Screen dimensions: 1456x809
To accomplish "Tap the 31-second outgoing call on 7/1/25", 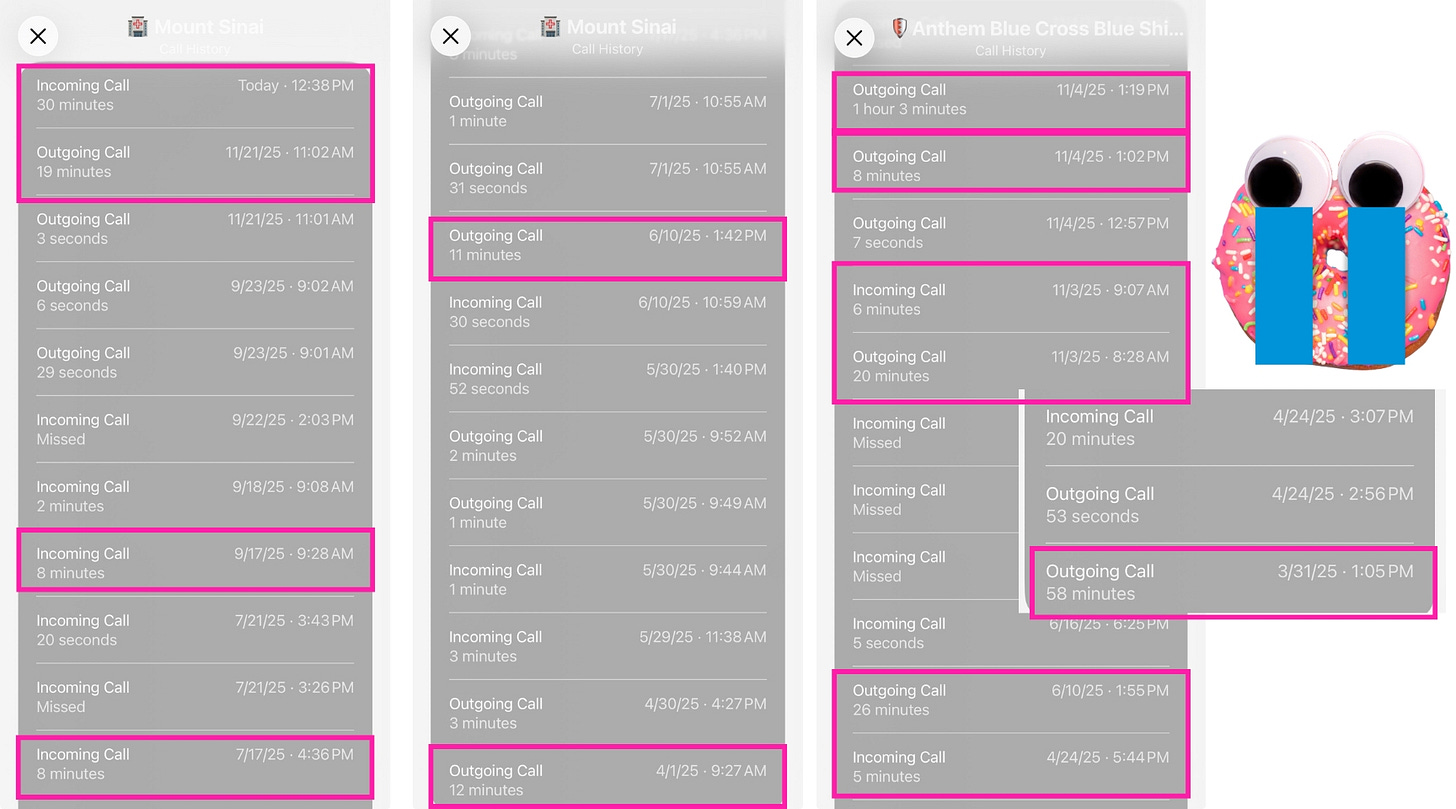I will (608, 178).
